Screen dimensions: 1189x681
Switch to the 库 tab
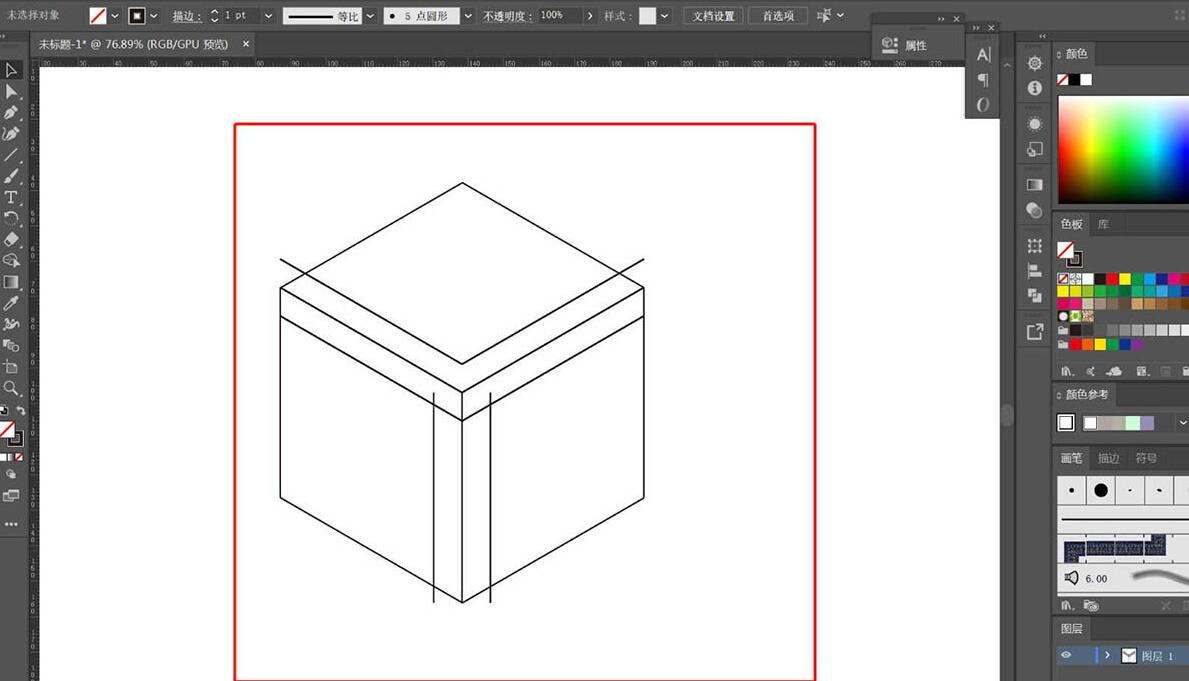[1103, 224]
